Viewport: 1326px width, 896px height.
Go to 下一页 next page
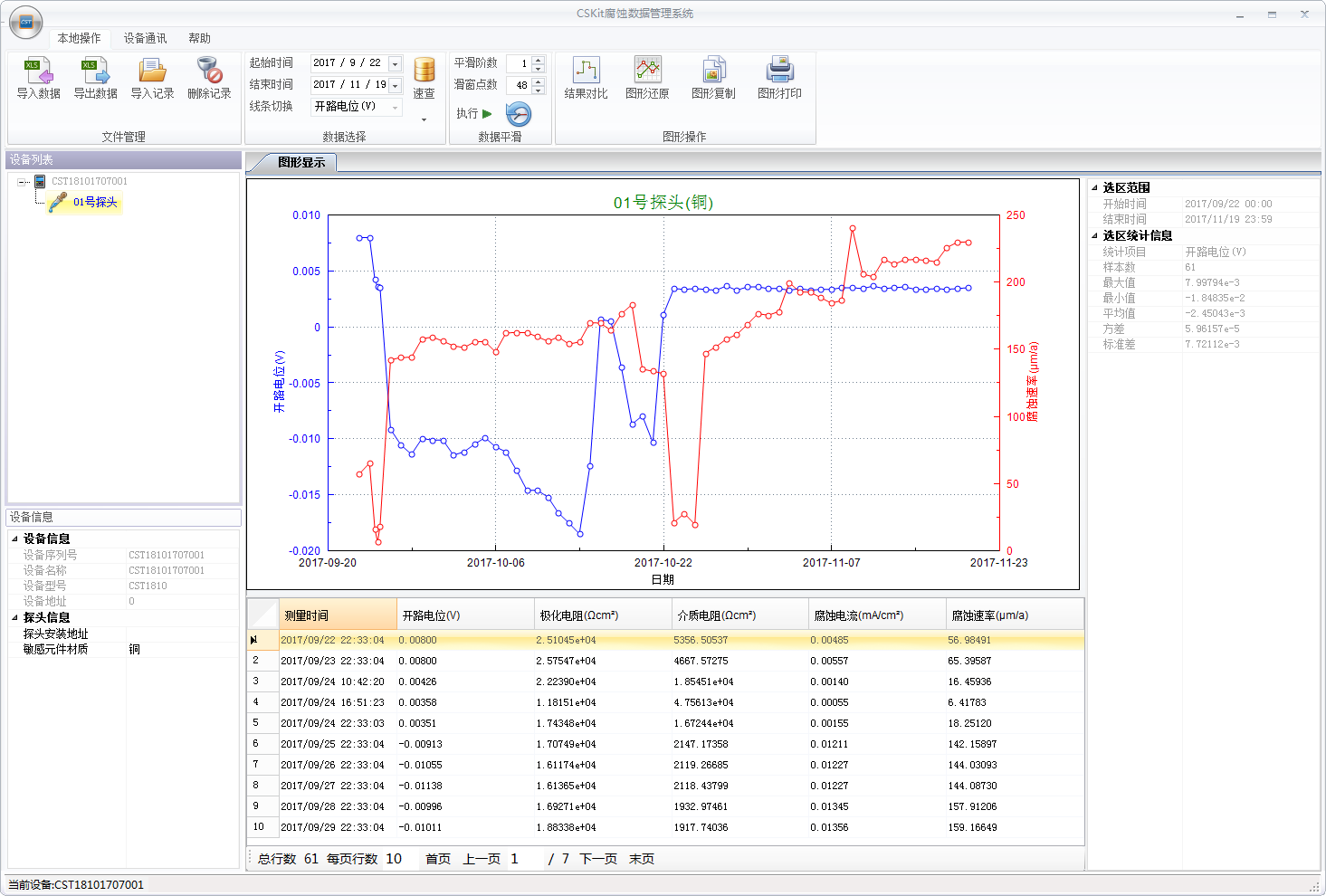598,859
